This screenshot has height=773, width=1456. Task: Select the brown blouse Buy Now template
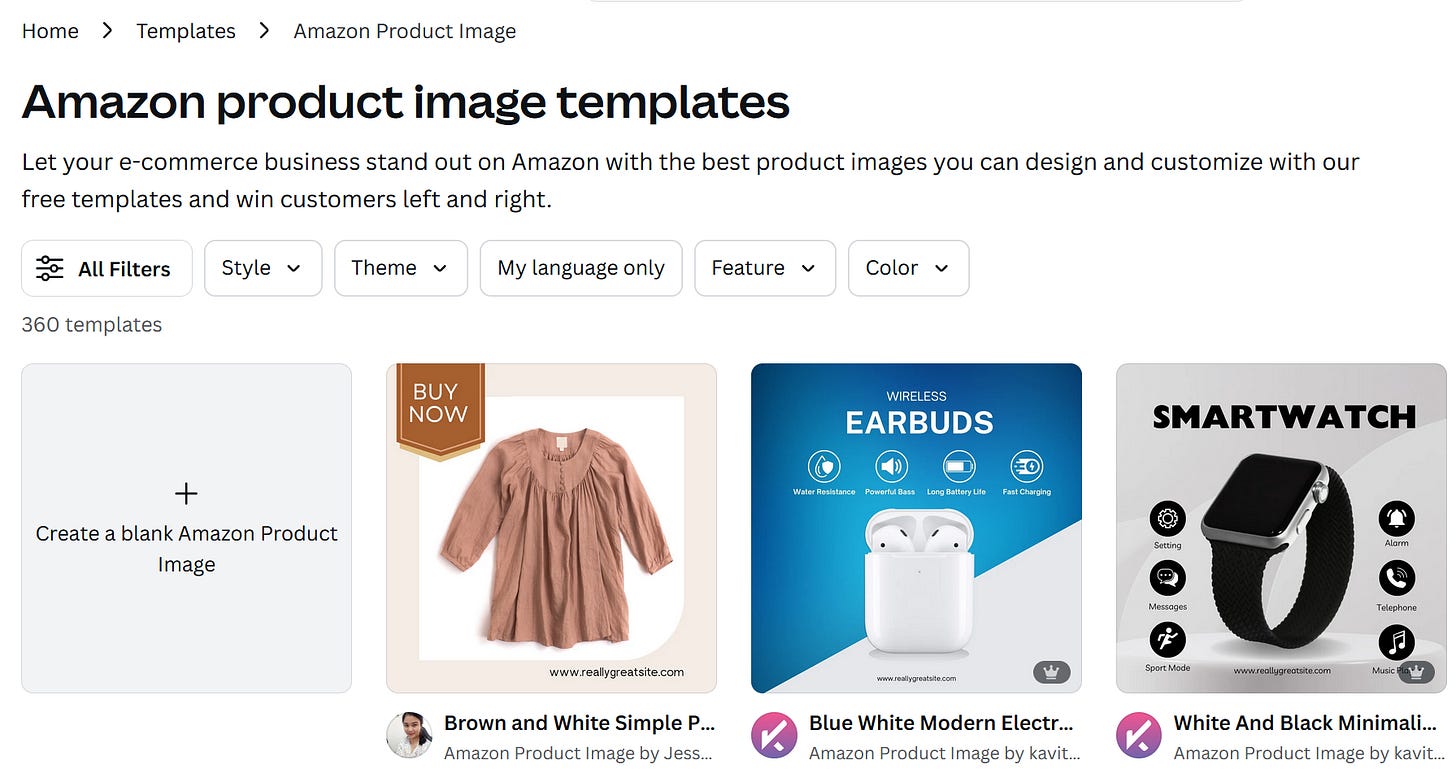(x=551, y=528)
